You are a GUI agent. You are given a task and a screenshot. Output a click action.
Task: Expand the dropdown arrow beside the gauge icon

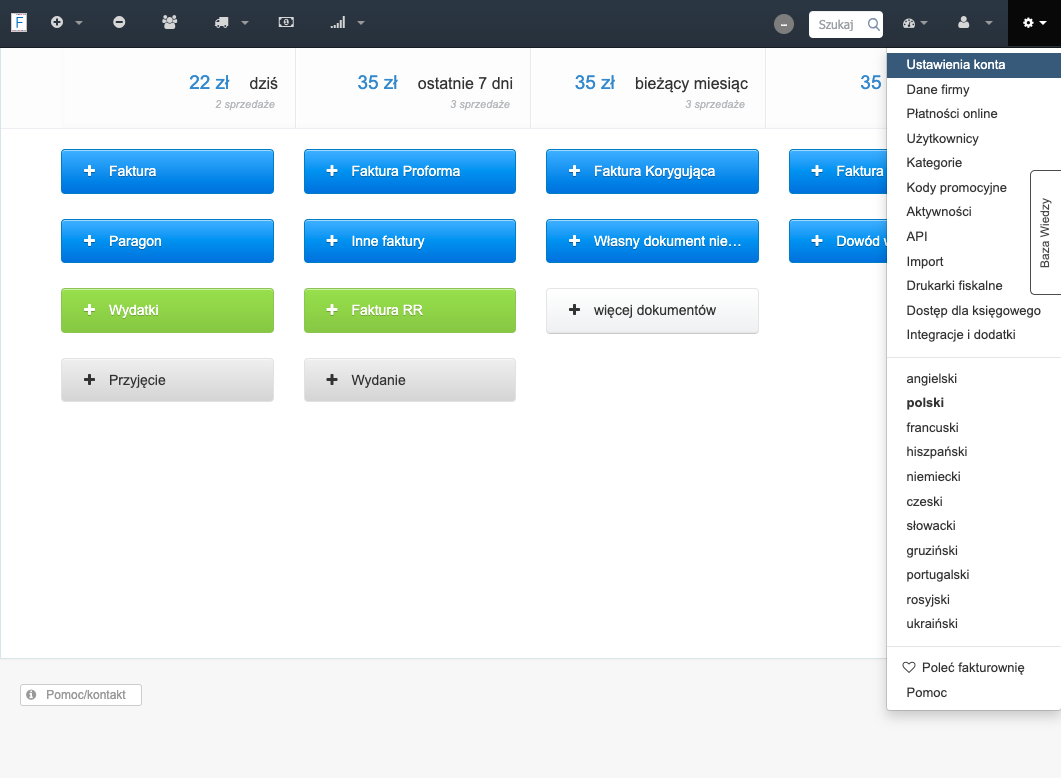[x=924, y=23]
